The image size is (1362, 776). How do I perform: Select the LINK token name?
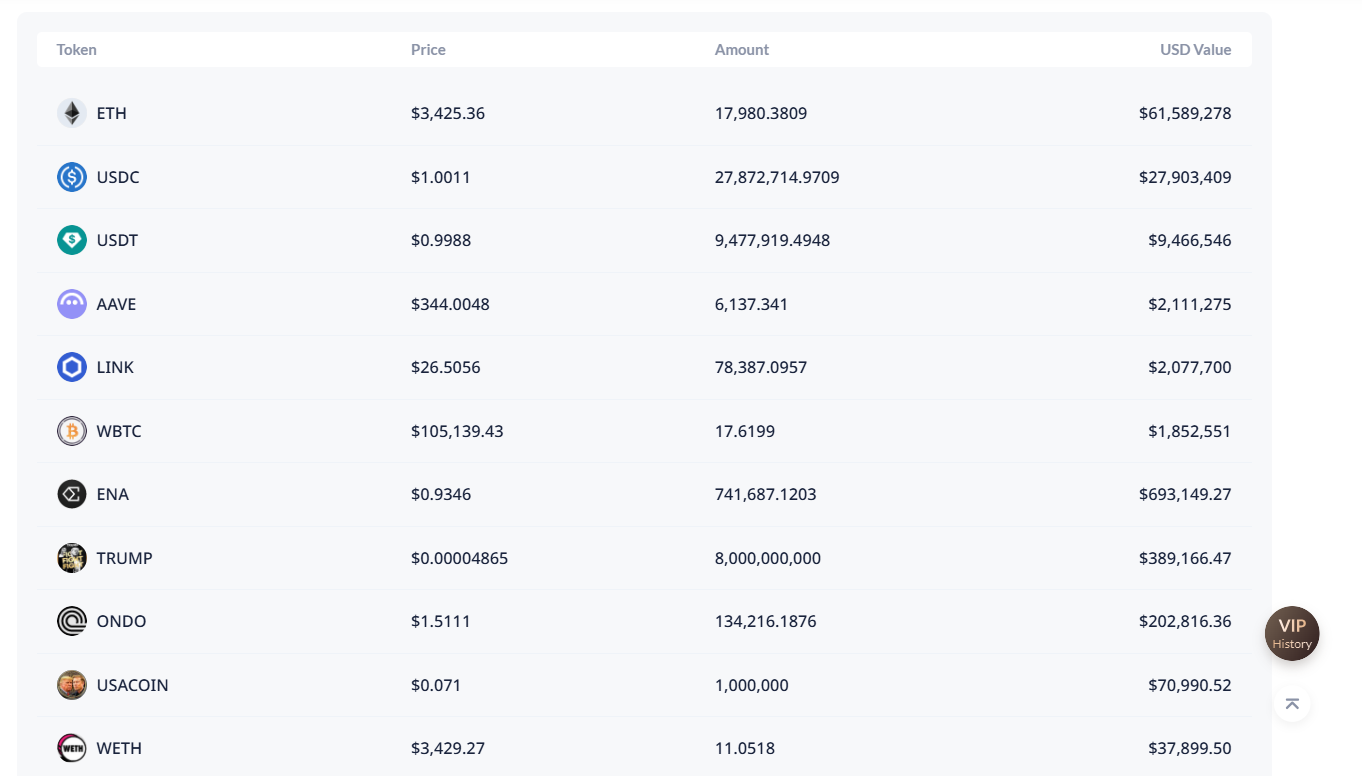click(115, 367)
